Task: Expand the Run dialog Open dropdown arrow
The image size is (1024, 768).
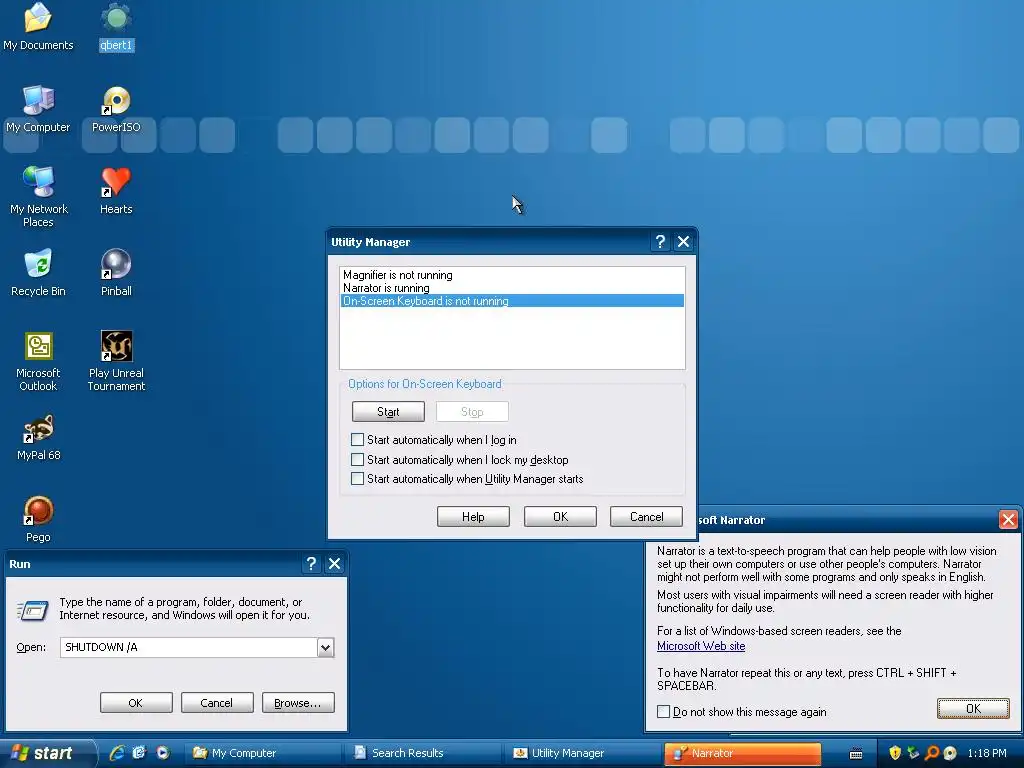Action: click(x=325, y=647)
